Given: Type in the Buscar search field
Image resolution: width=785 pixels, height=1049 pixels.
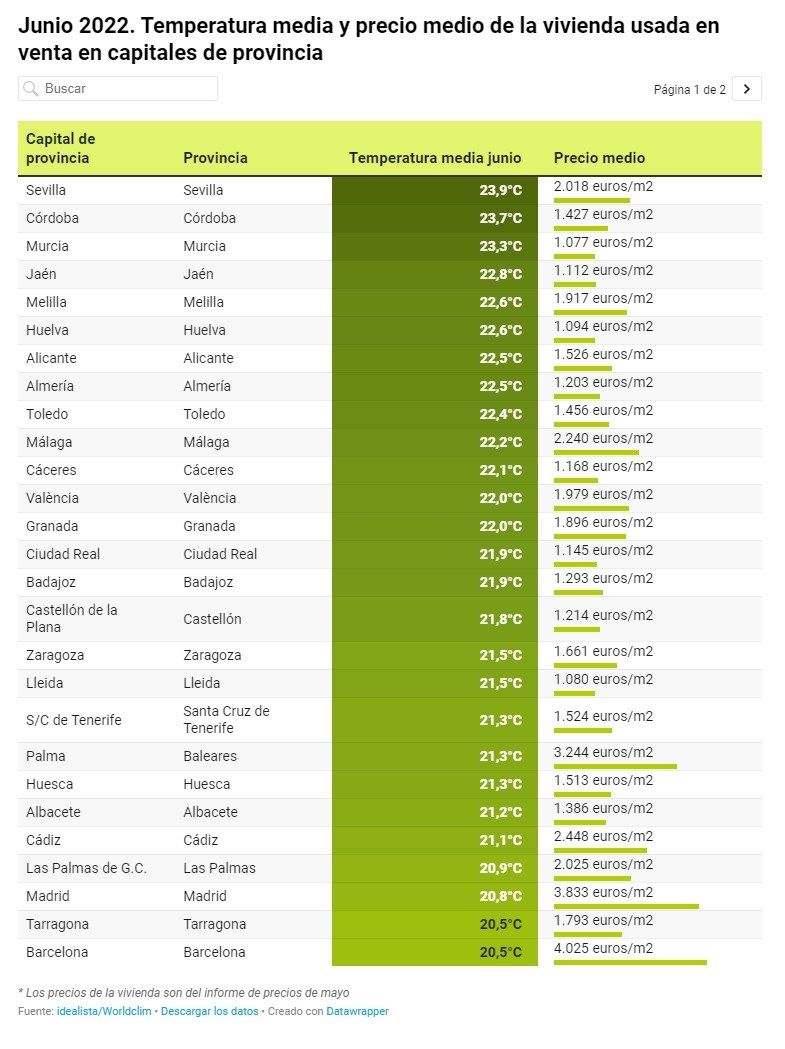Looking at the screenshot, I should pos(127,89).
